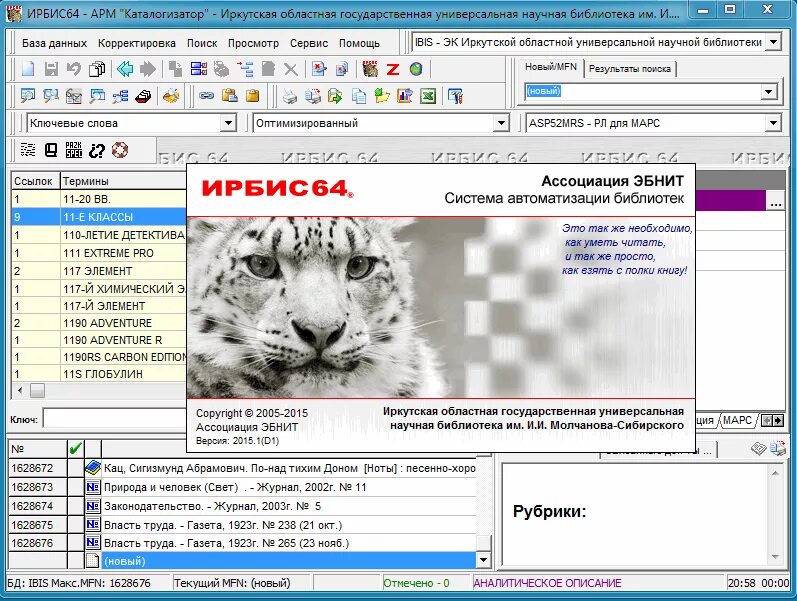The height and width of the screenshot is (601, 797).
Task: Click the terms list horizontal scrollbar thumb
Action: (x=37, y=390)
